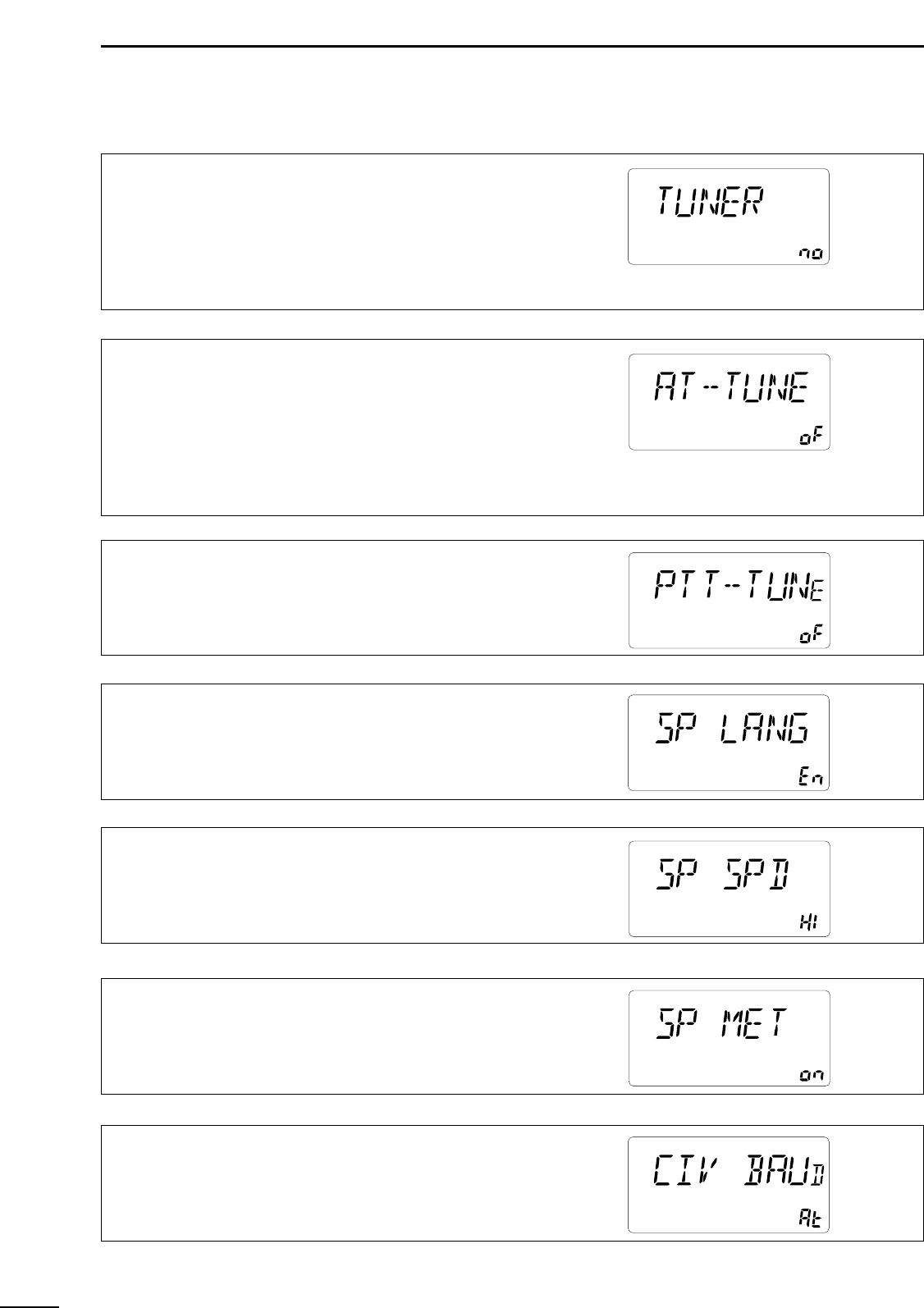Screen dimensions: 924x1308
Task: Click the SP MET segment text
Action: [720, 1024]
